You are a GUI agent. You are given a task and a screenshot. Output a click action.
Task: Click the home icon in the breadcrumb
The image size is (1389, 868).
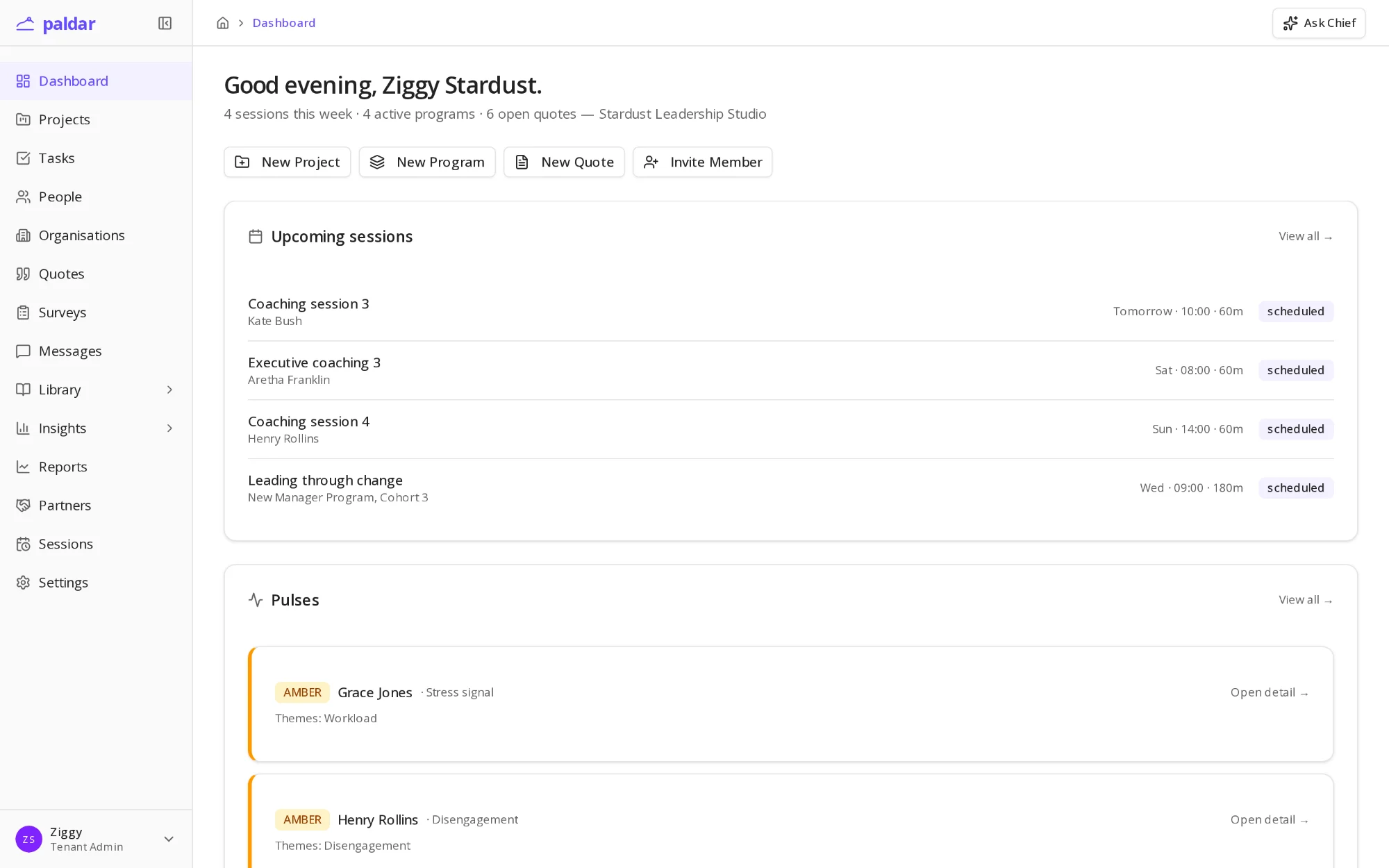(223, 23)
